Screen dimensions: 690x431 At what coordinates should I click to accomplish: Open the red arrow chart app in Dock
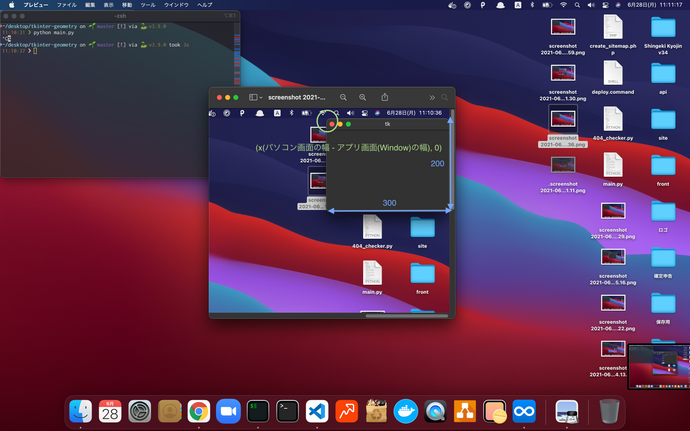pos(346,411)
